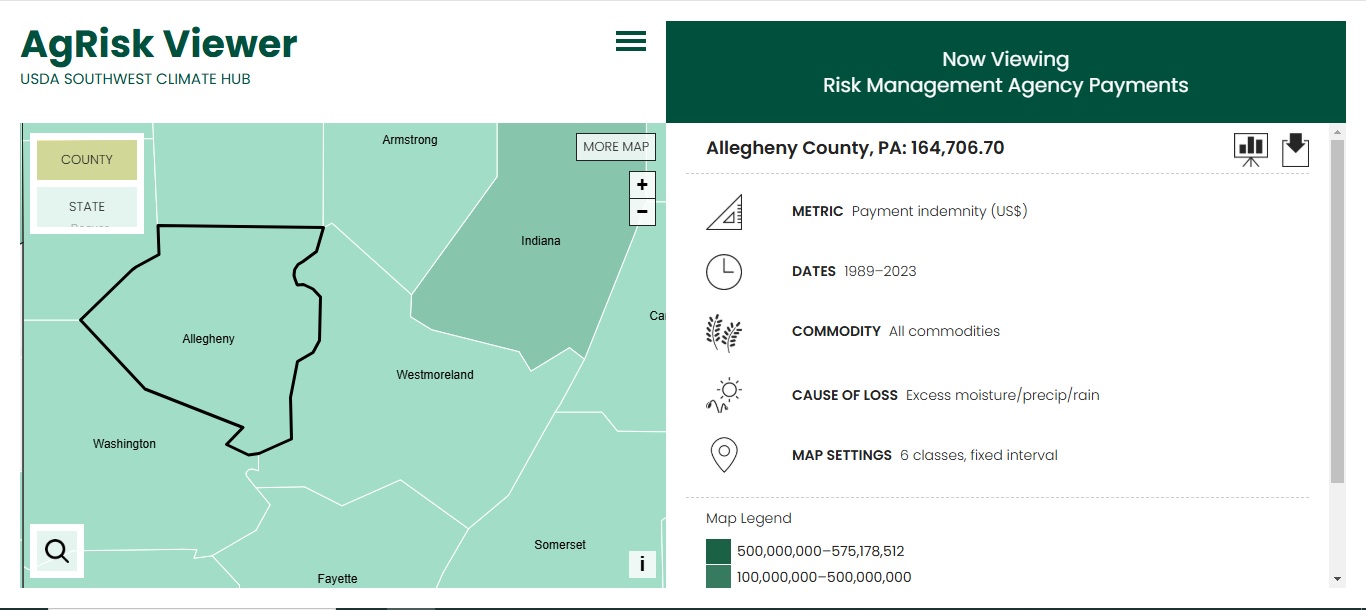This screenshot has width=1366, height=610.
Task: Click the Map Settings pin icon
Action: point(724,455)
